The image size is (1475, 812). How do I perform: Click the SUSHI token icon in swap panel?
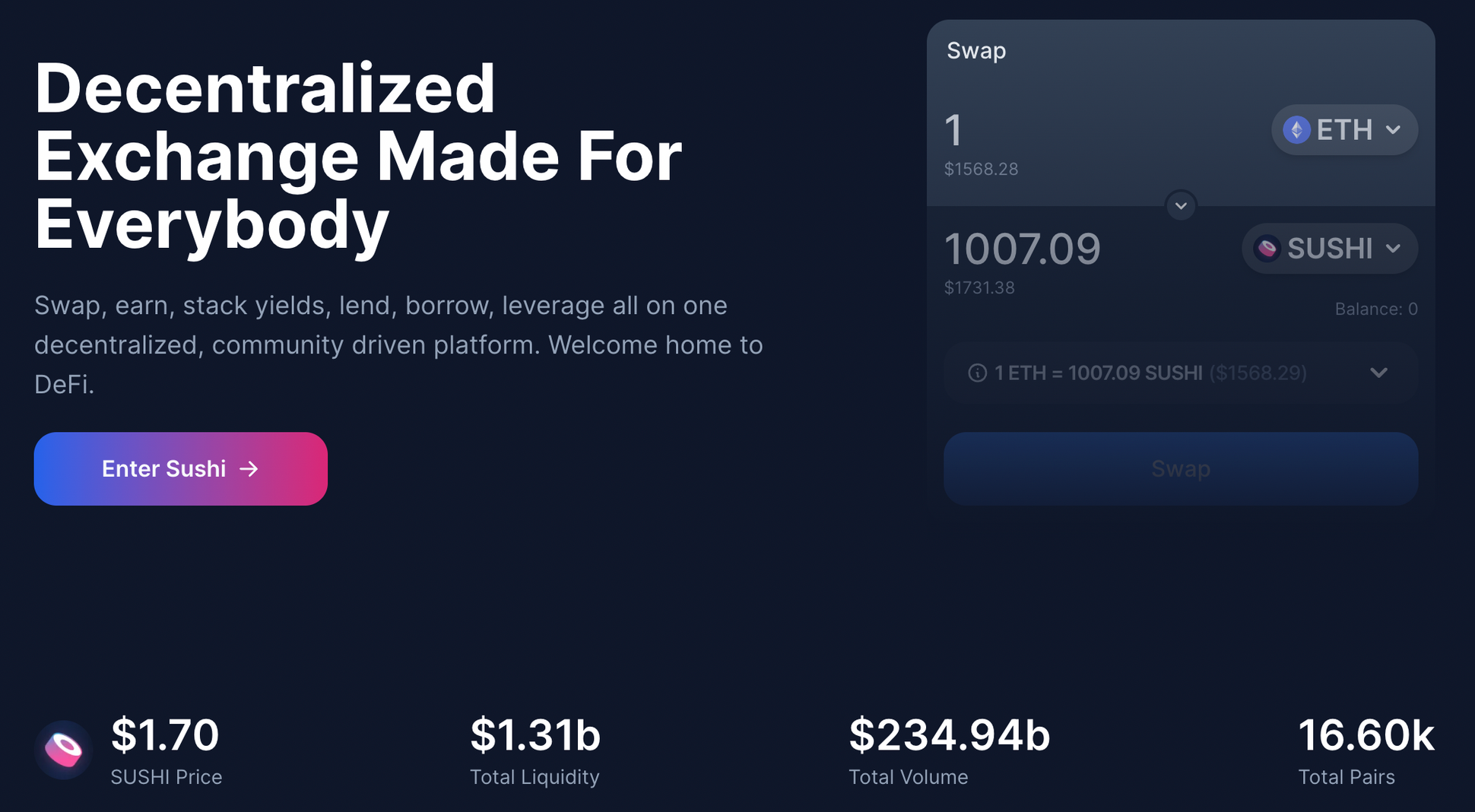click(1267, 249)
